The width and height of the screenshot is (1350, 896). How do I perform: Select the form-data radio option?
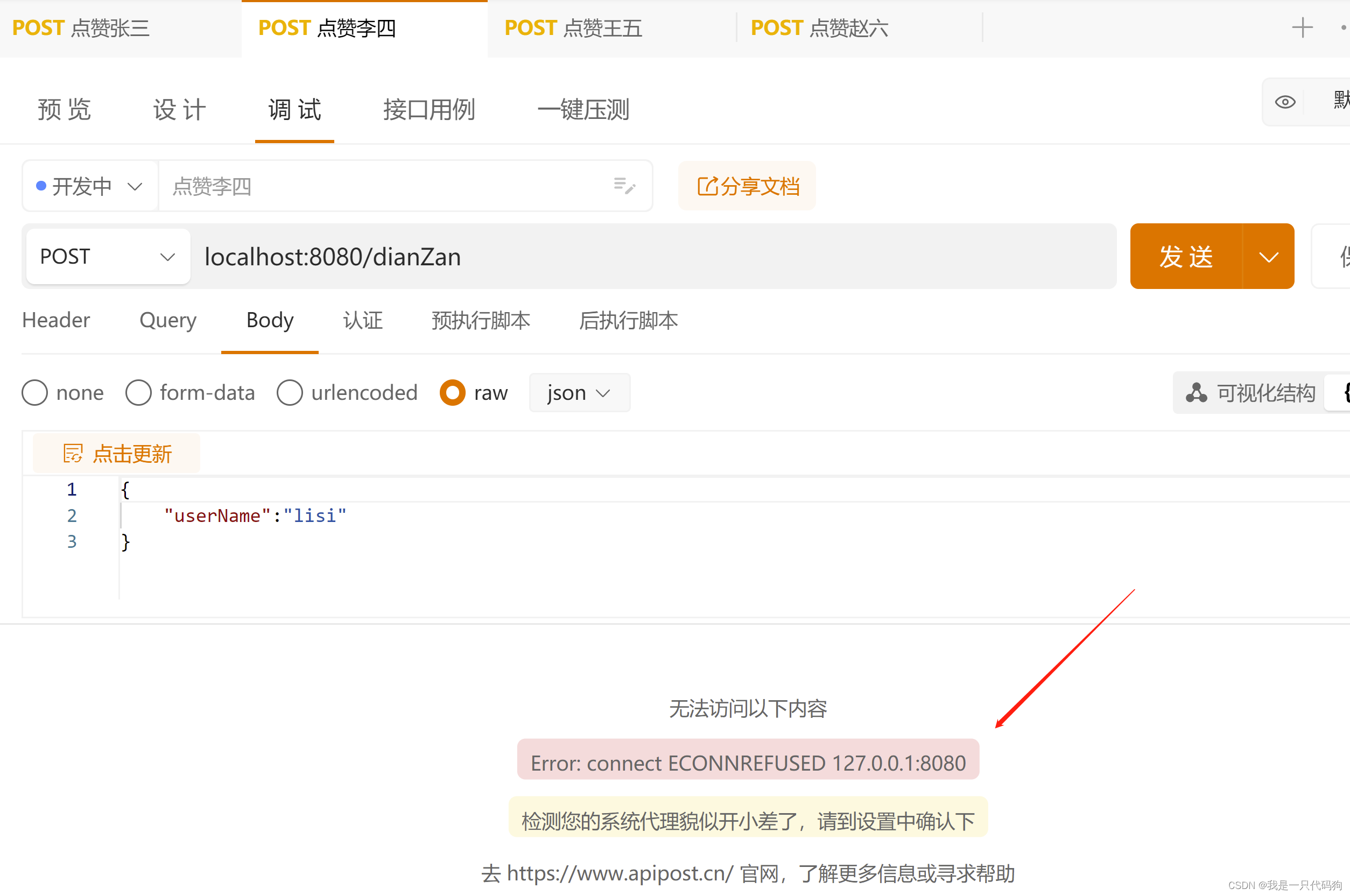point(139,393)
